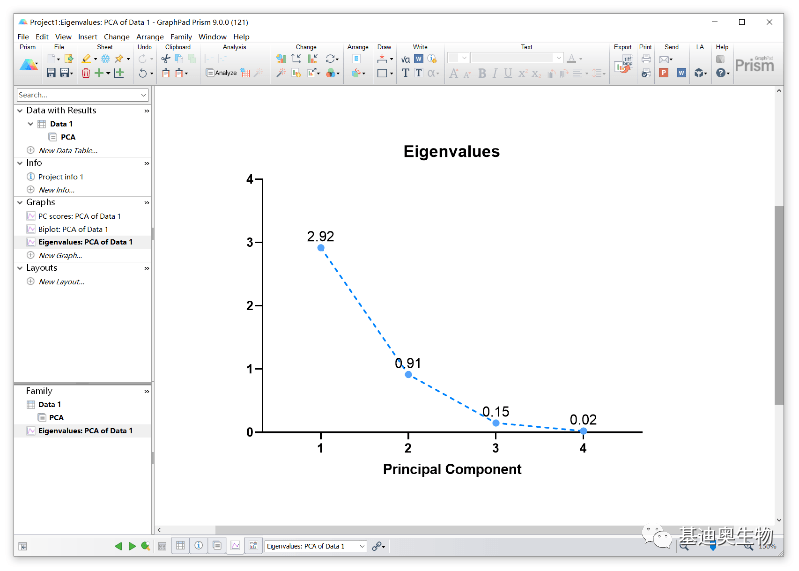Click the Delete sheet trash icon
The height and width of the screenshot is (571, 799).
(x=86, y=73)
